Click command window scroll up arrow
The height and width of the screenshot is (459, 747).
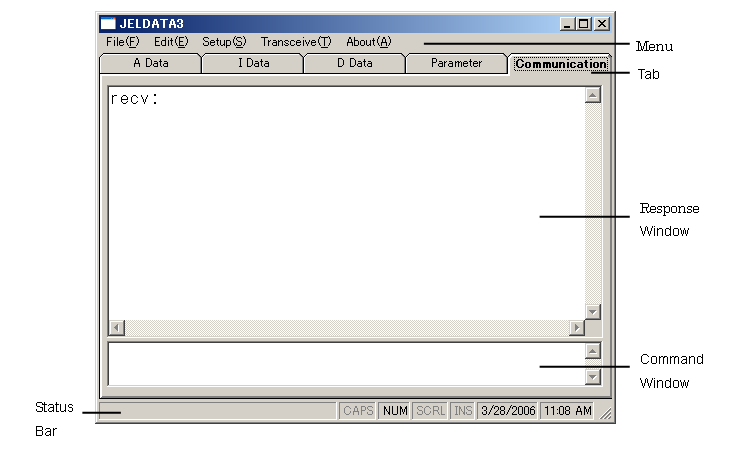click(592, 351)
